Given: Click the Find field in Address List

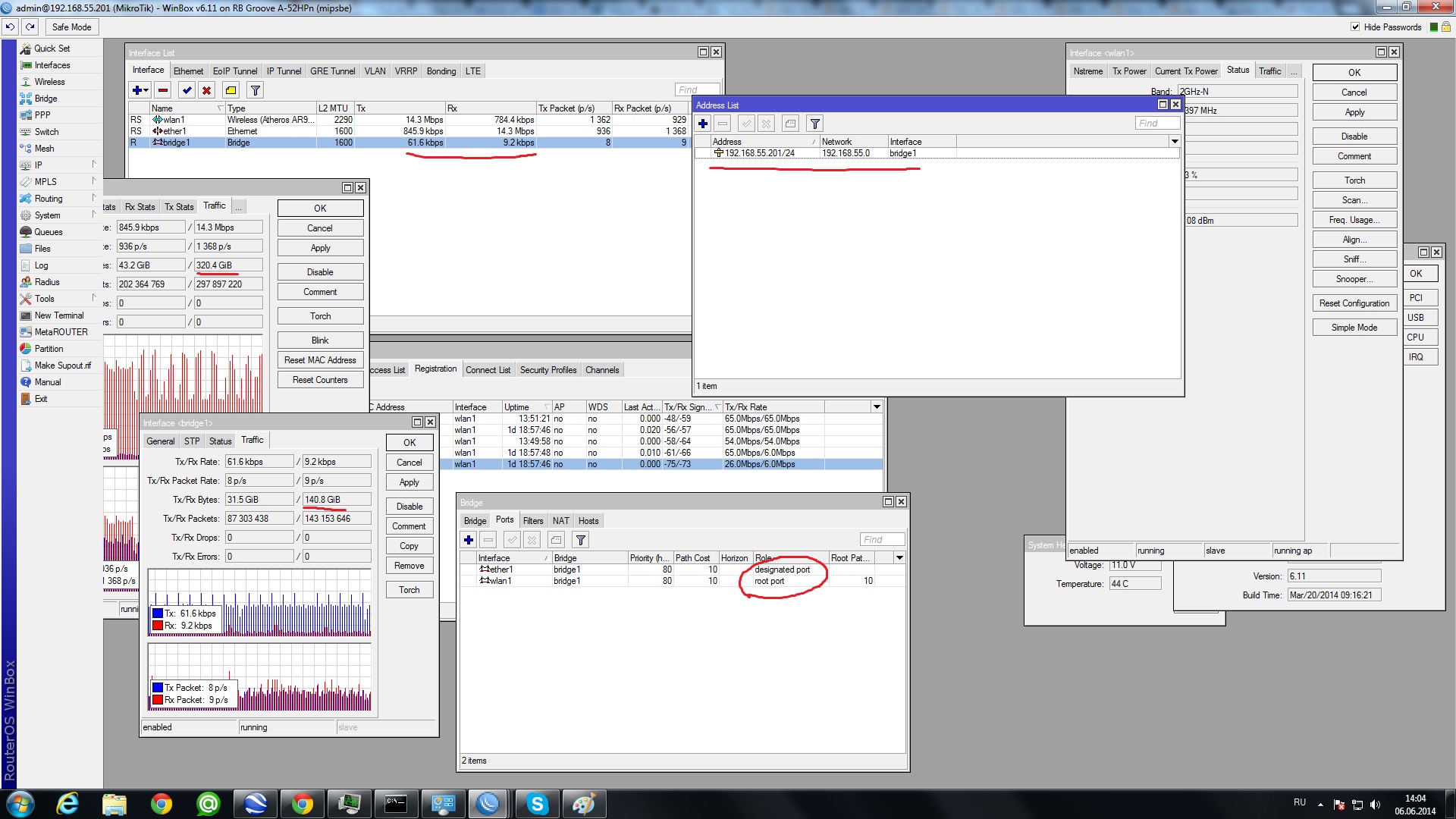Looking at the screenshot, I should [x=1157, y=123].
